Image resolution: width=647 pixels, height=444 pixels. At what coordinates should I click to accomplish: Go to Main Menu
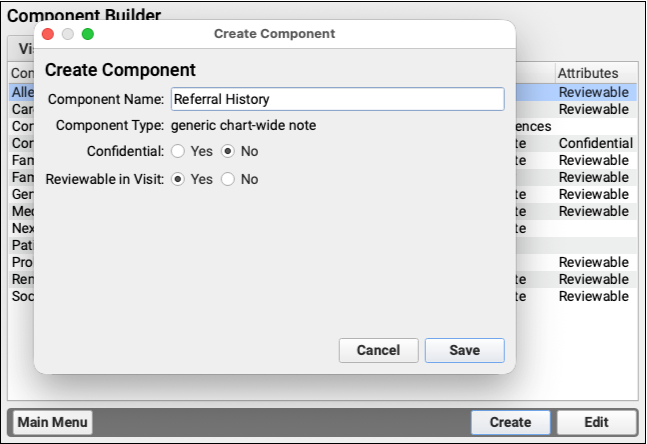click(x=53, y=422)
